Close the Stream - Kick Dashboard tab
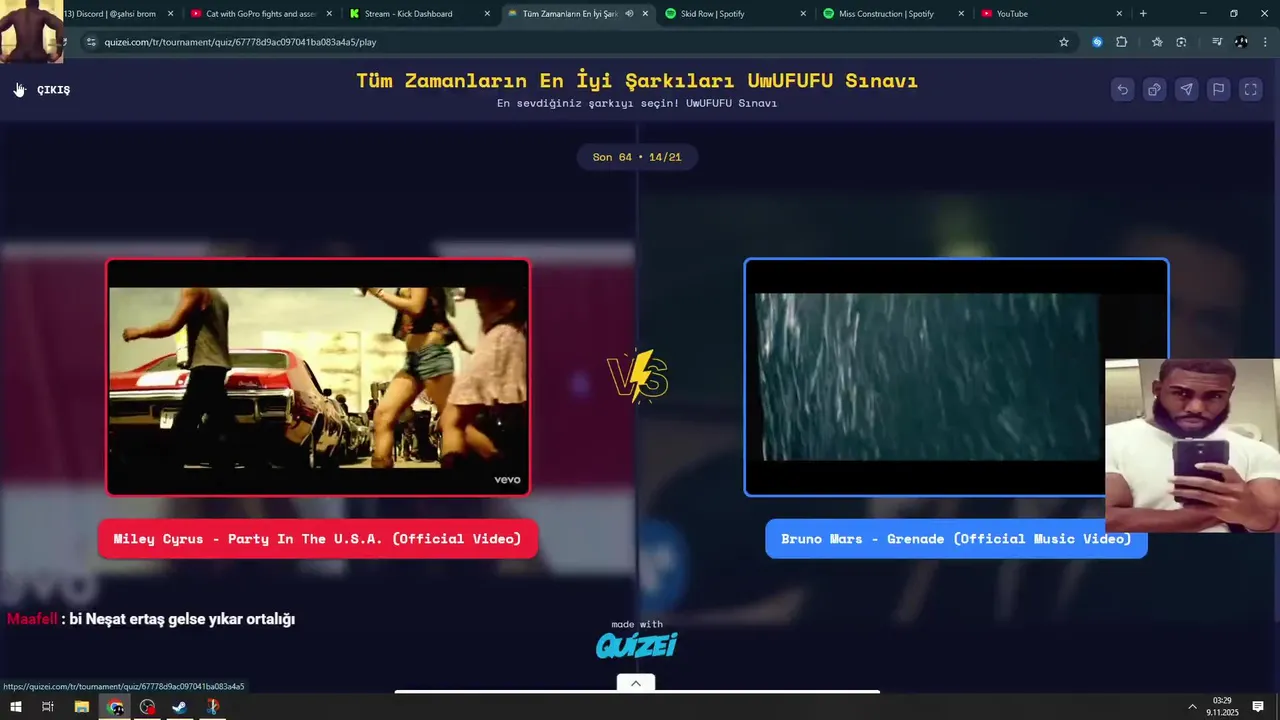 click(x=487, y=14)
